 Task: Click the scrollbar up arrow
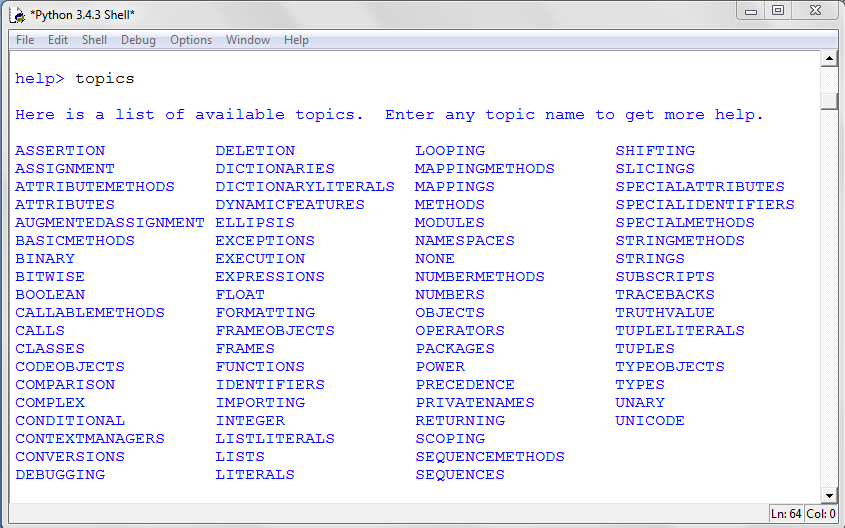coord(829,58)
